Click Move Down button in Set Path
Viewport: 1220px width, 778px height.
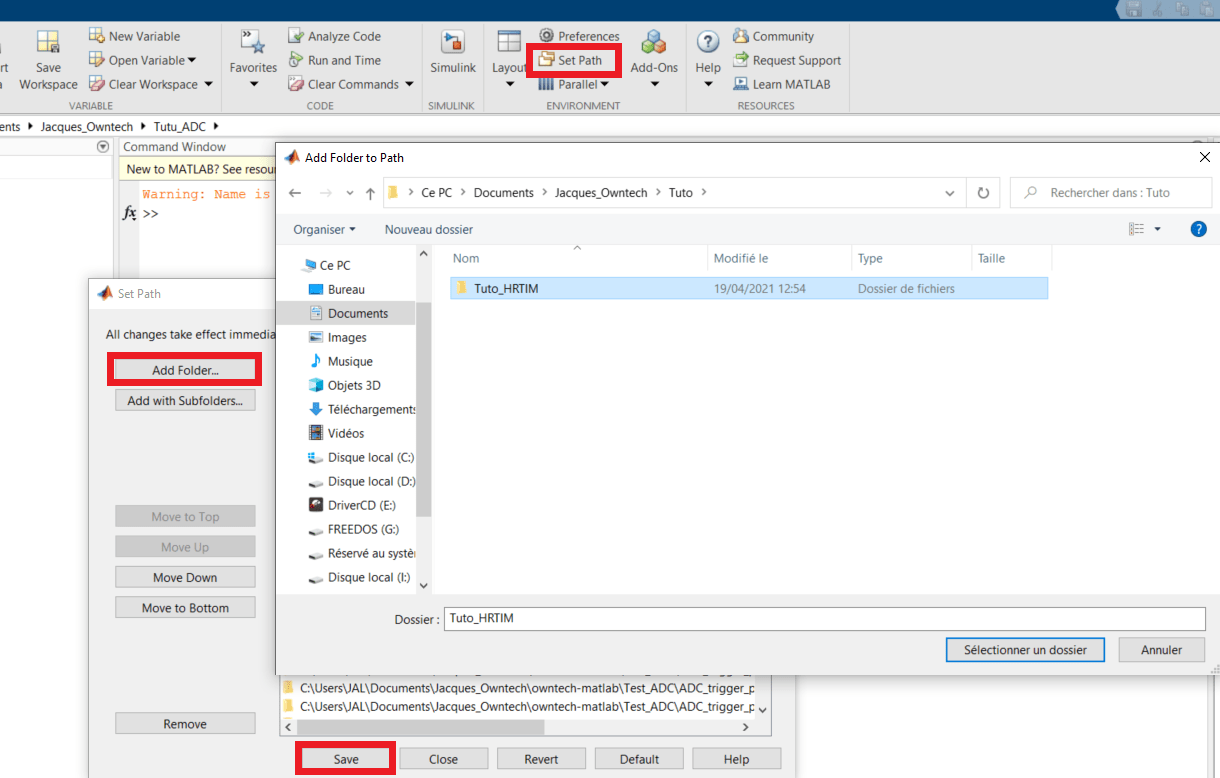pos(185,577)
